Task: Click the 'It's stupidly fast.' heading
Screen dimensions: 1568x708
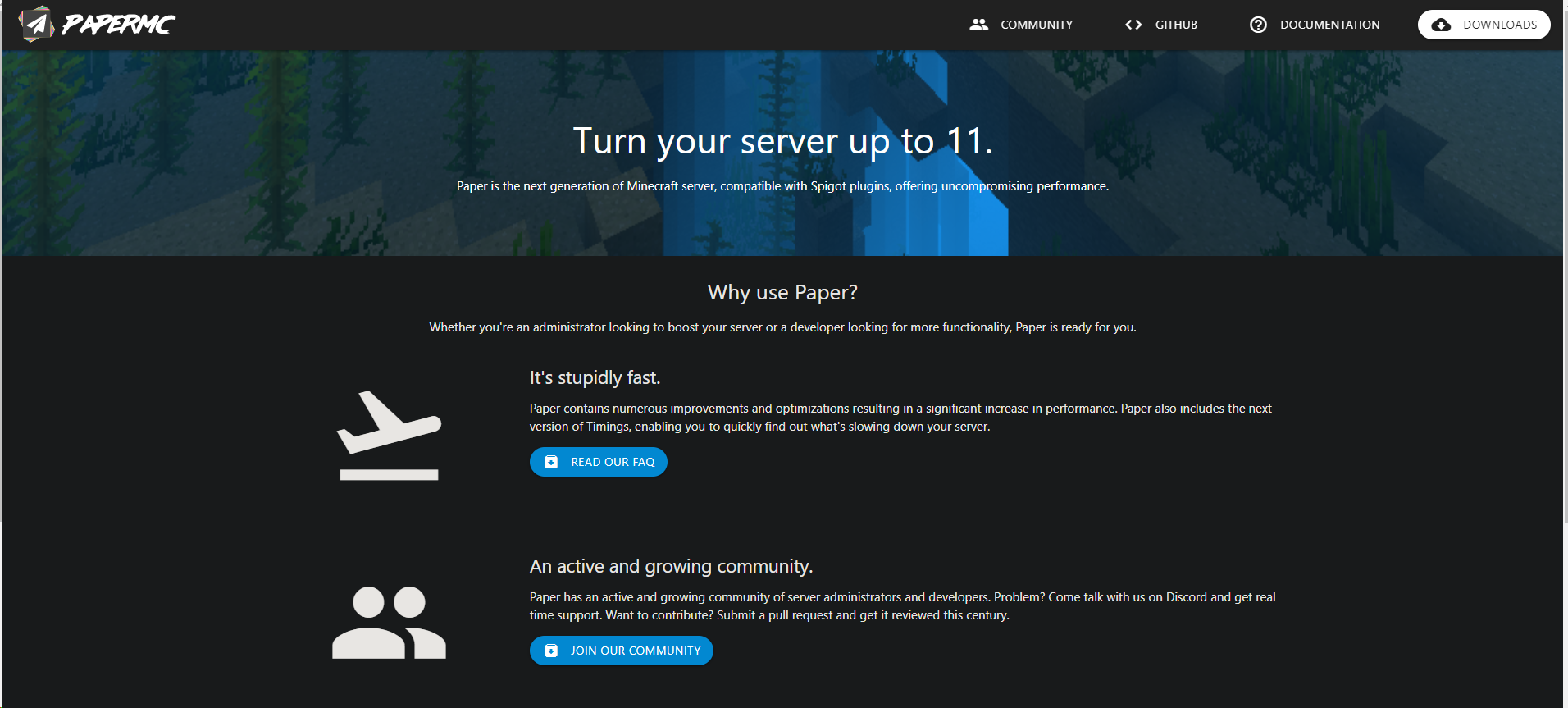Action: [x=595, y=377]
